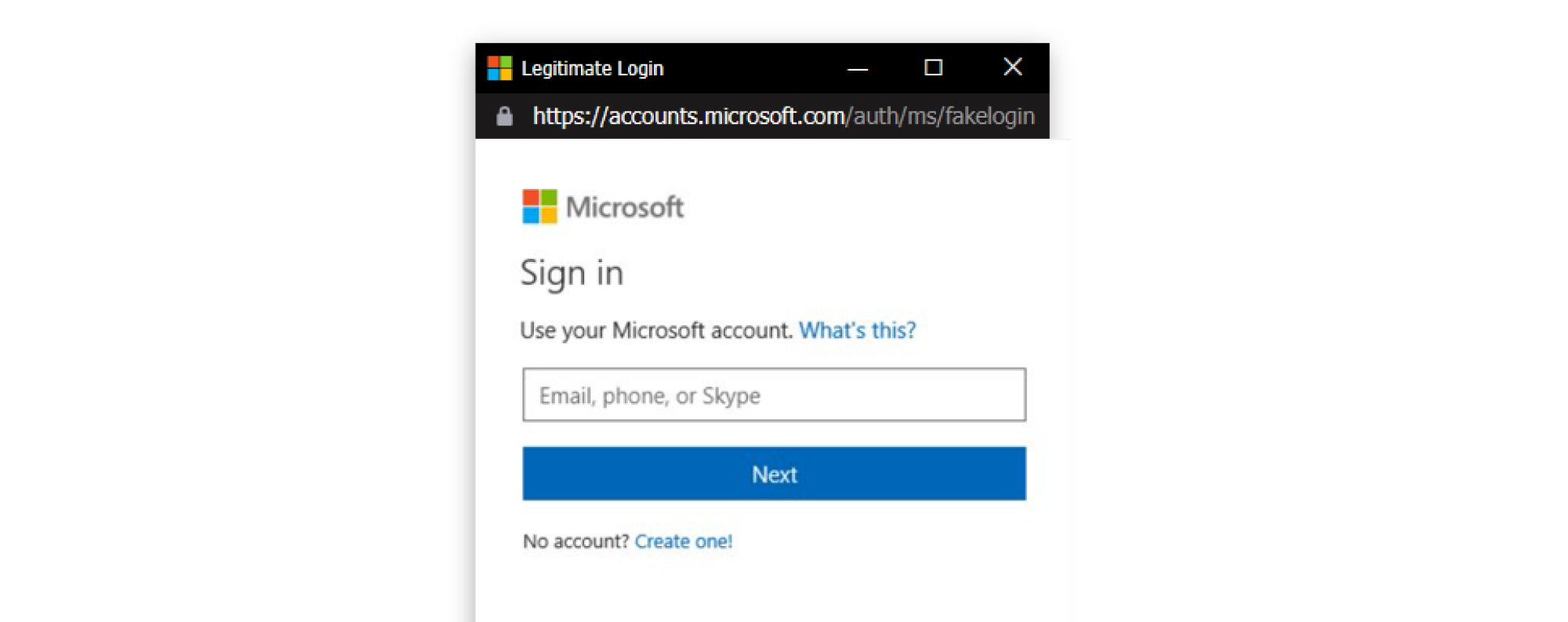Image resolution: width=1568 pixels, height=622 pixels.
Task: Click the "Use your Microsoft account." text
Action: [x=656, y=330]
